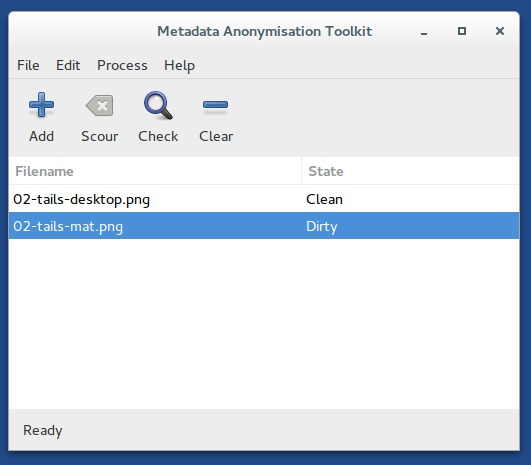Click the Add label in toolbar

pyautogui.click(x=41, y=136)
